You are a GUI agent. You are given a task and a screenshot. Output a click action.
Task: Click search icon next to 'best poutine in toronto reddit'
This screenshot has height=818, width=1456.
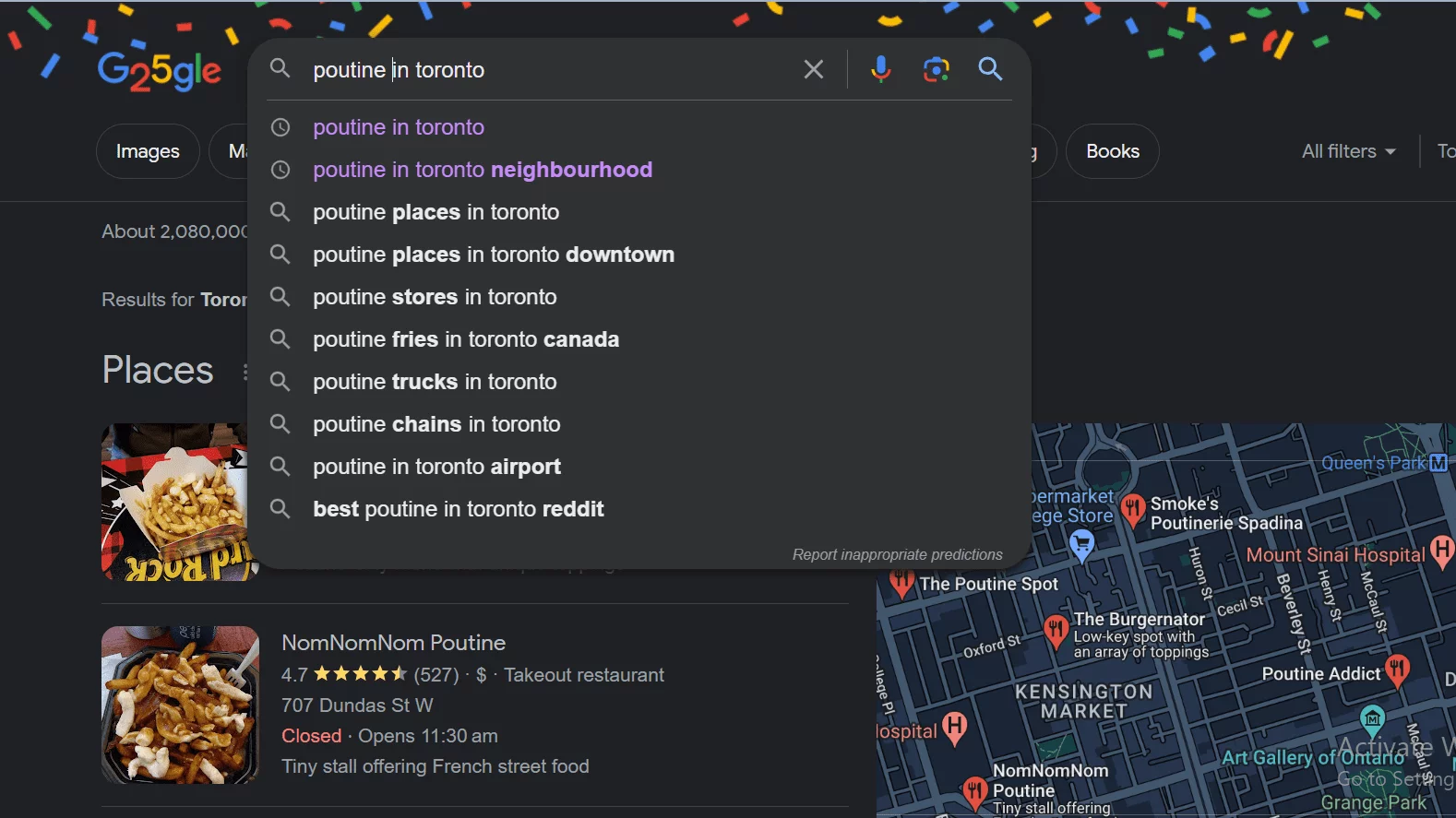(x=280, y=509)
